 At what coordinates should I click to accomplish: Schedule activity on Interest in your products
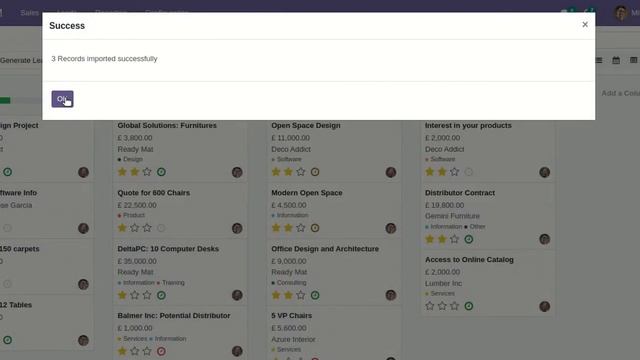(x=469, y=172)
